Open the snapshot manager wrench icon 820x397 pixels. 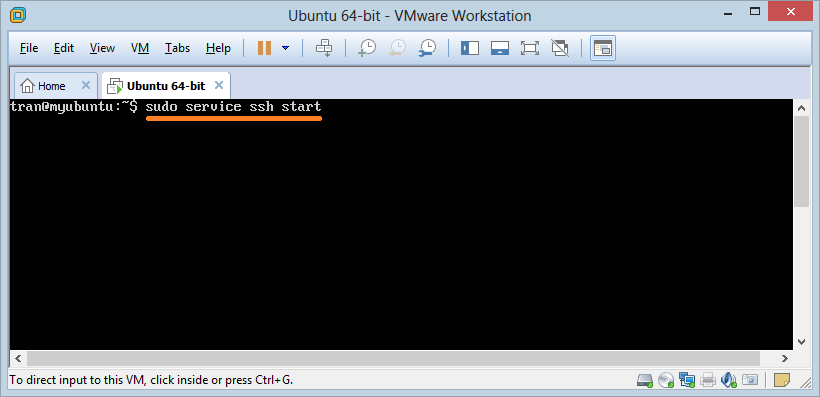point(427,48)
